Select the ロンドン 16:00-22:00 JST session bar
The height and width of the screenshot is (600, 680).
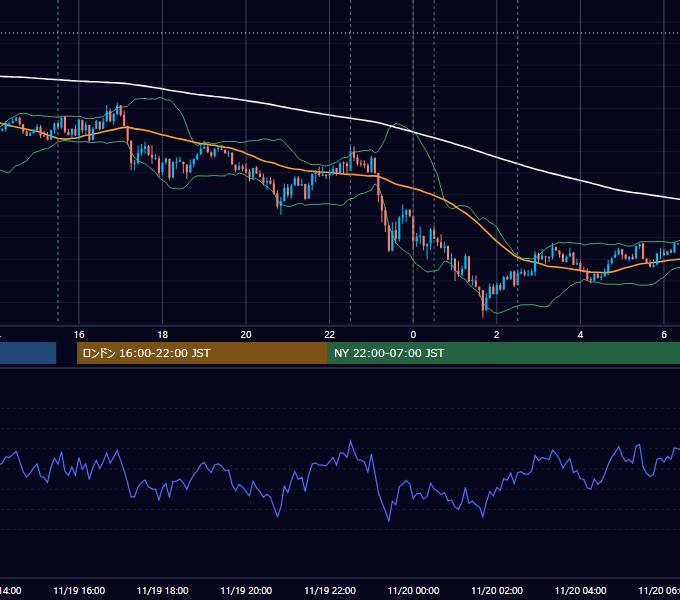tap(202, 353)
